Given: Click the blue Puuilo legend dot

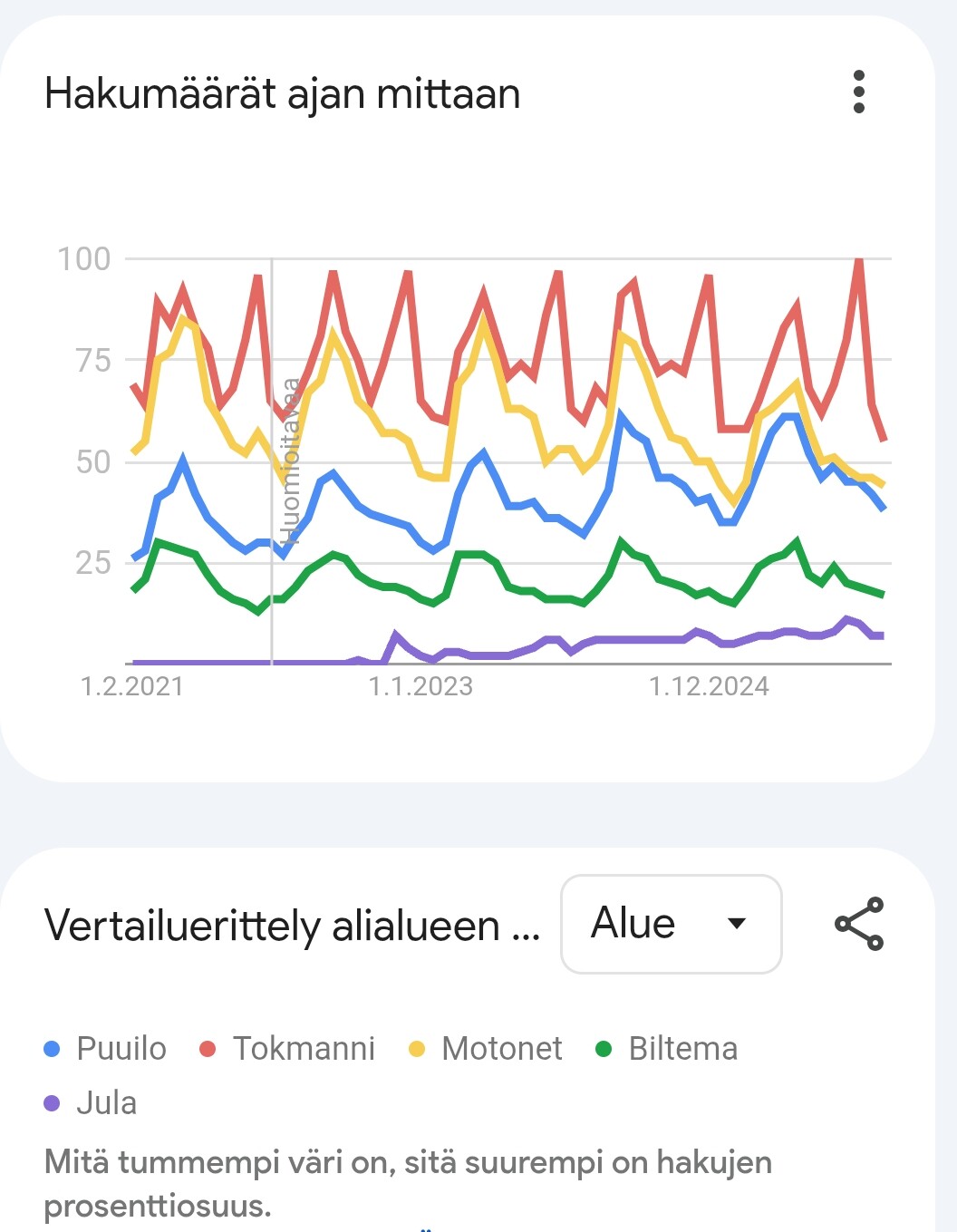Looking at the screenshot, I should (53, 1049).
